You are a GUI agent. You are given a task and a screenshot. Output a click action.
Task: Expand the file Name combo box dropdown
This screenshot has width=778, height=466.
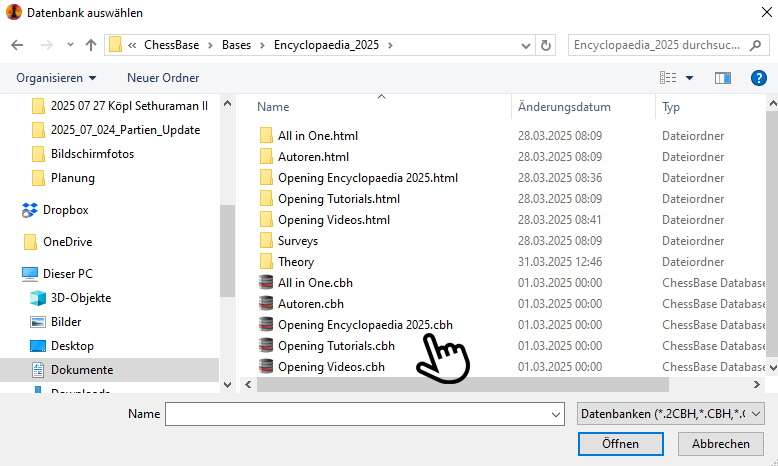(557, 413)
